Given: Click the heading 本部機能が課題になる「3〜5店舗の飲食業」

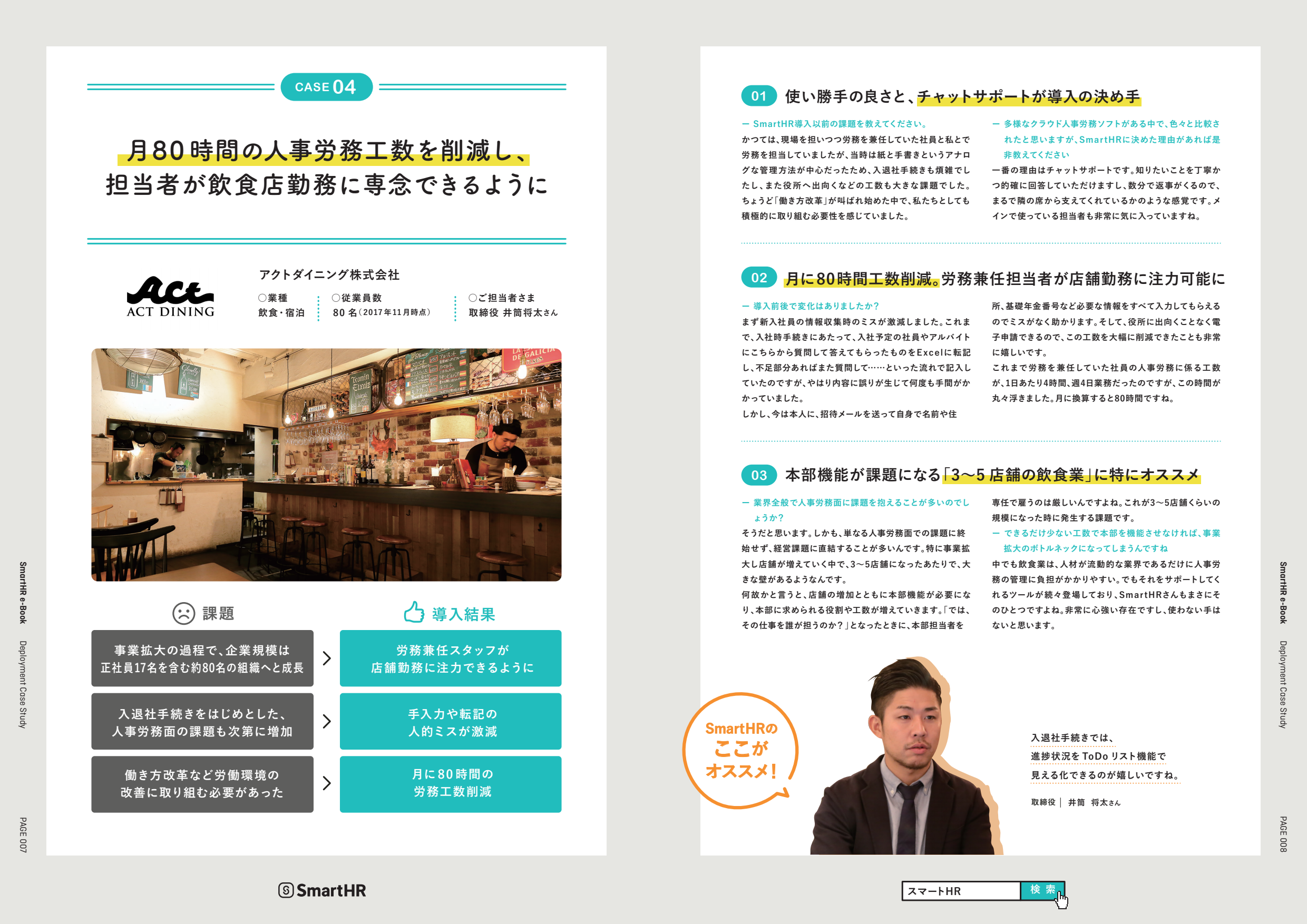Looking at the screenshot, I should click(x=992, y=475).
